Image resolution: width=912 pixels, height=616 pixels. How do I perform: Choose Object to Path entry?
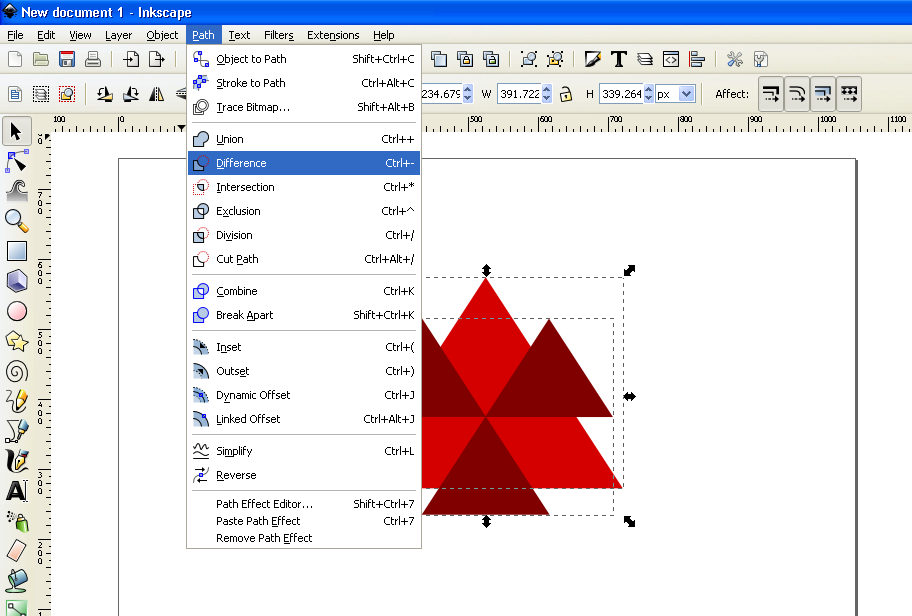click(304, 59)
